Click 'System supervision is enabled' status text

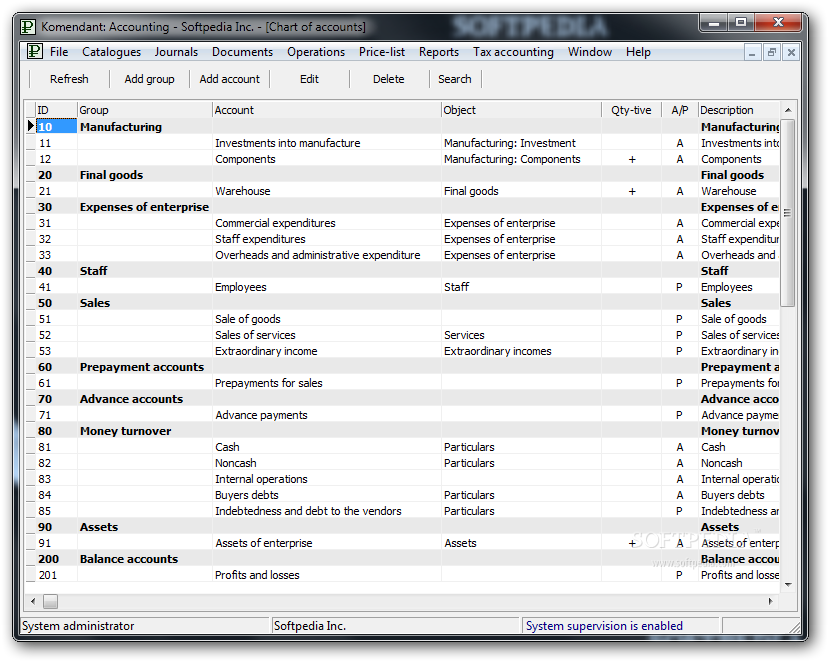point(604,626)
